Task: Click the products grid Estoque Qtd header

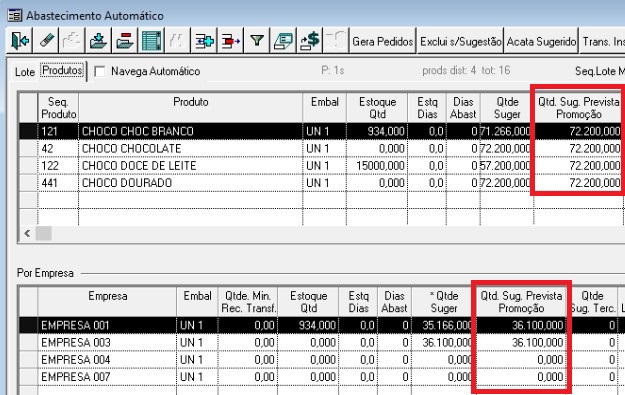Action: (x=377, y=108)
